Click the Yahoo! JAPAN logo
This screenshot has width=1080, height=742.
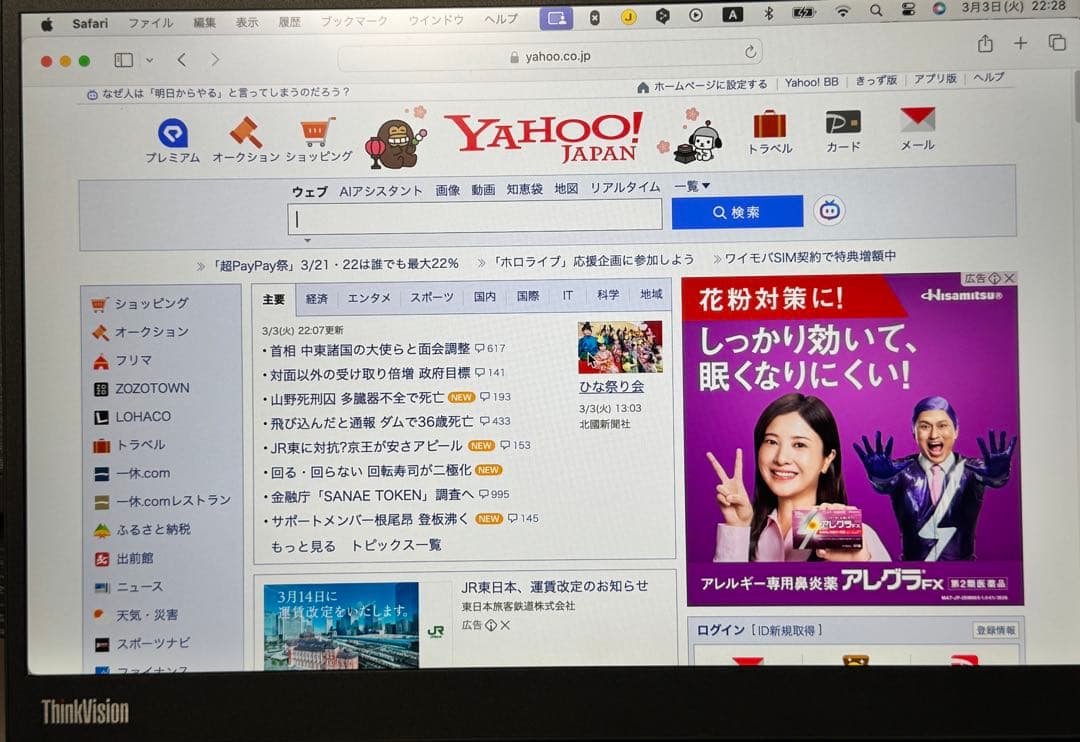[x=544, y=136]
